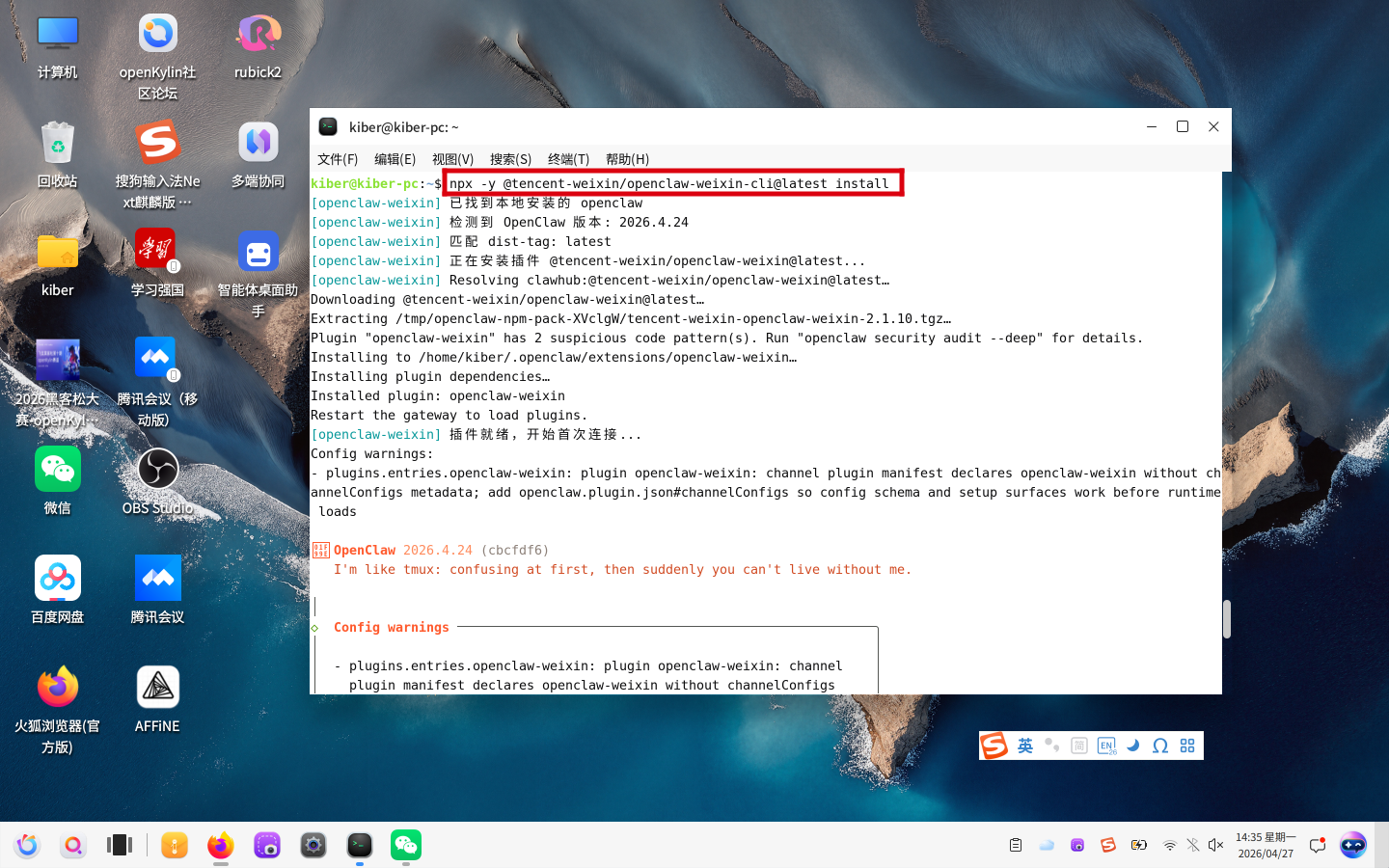Viewport: 1389px width, 868px height.
Task: Click the EN keyboard icon on Sogou bar
Action: (1106, 746)
